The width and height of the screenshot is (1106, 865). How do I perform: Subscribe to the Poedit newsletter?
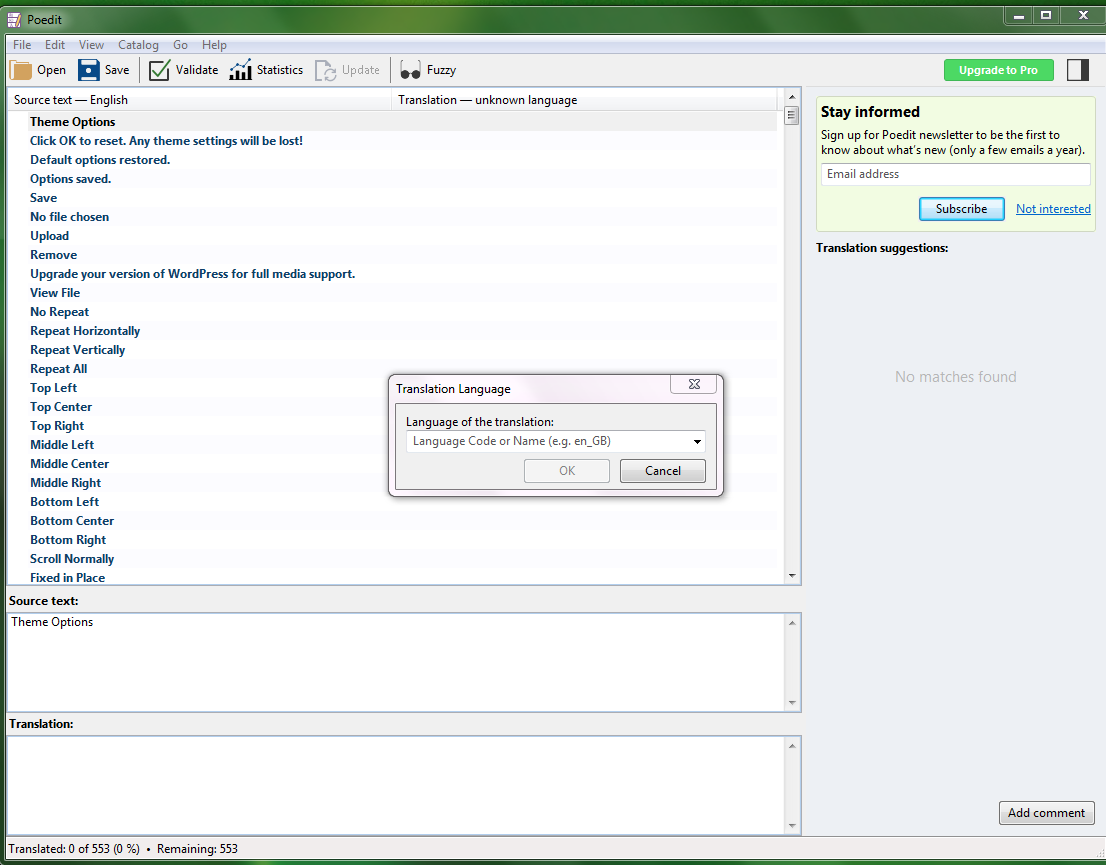pyautogui.click(x=961, y=209)
